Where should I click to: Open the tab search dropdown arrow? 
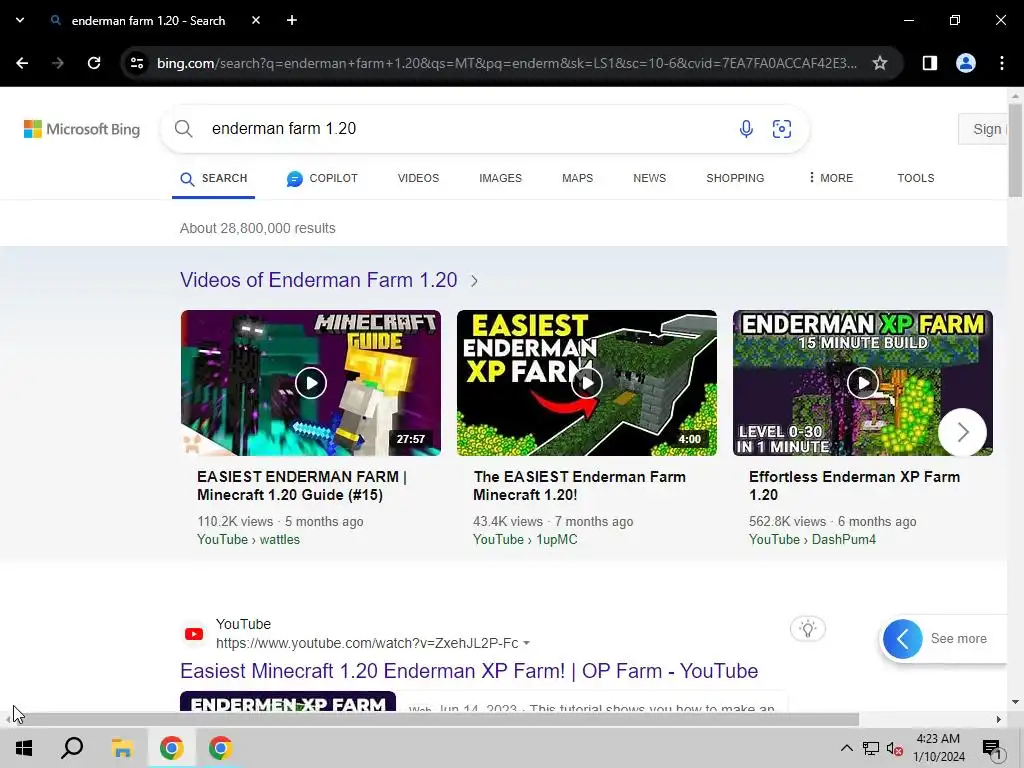(20, 20)
